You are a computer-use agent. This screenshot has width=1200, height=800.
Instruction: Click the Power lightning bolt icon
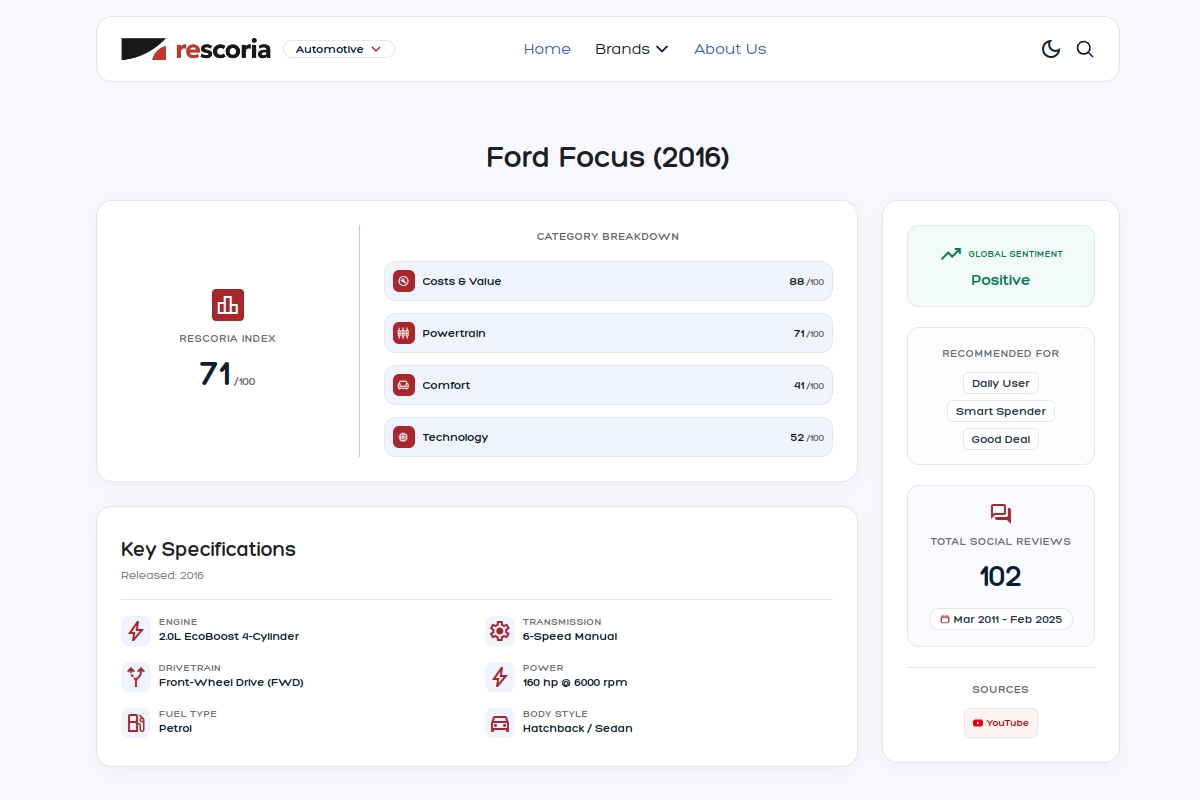pos(500,677)
